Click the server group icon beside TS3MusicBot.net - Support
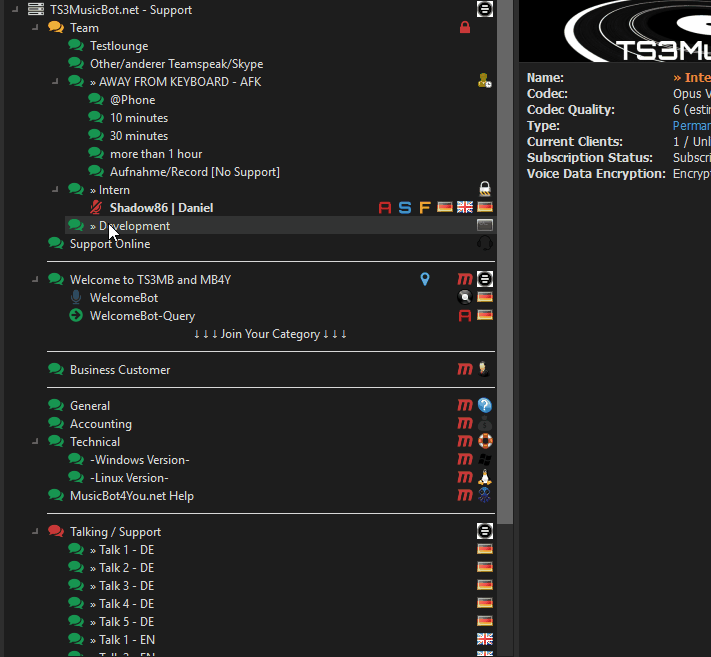This screenshot has height=657, width=711. [485, 9]
